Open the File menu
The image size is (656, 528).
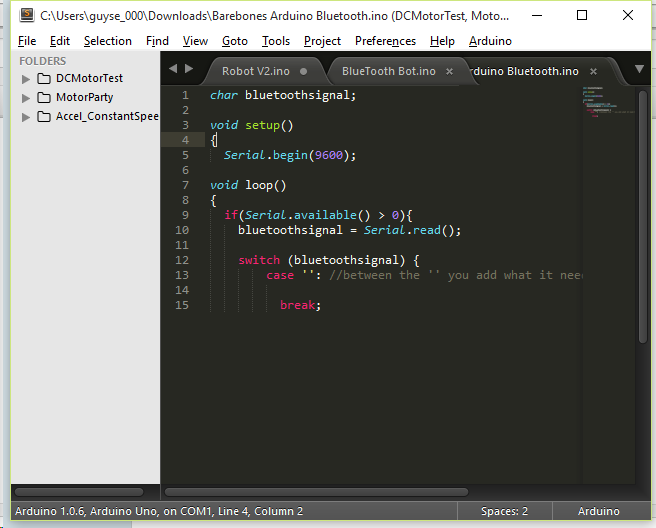[x=27, y=41]
